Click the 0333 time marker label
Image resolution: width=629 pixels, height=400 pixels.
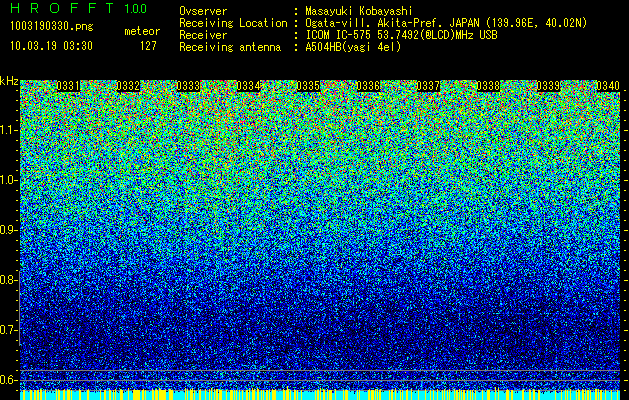(x=188, y=86)
